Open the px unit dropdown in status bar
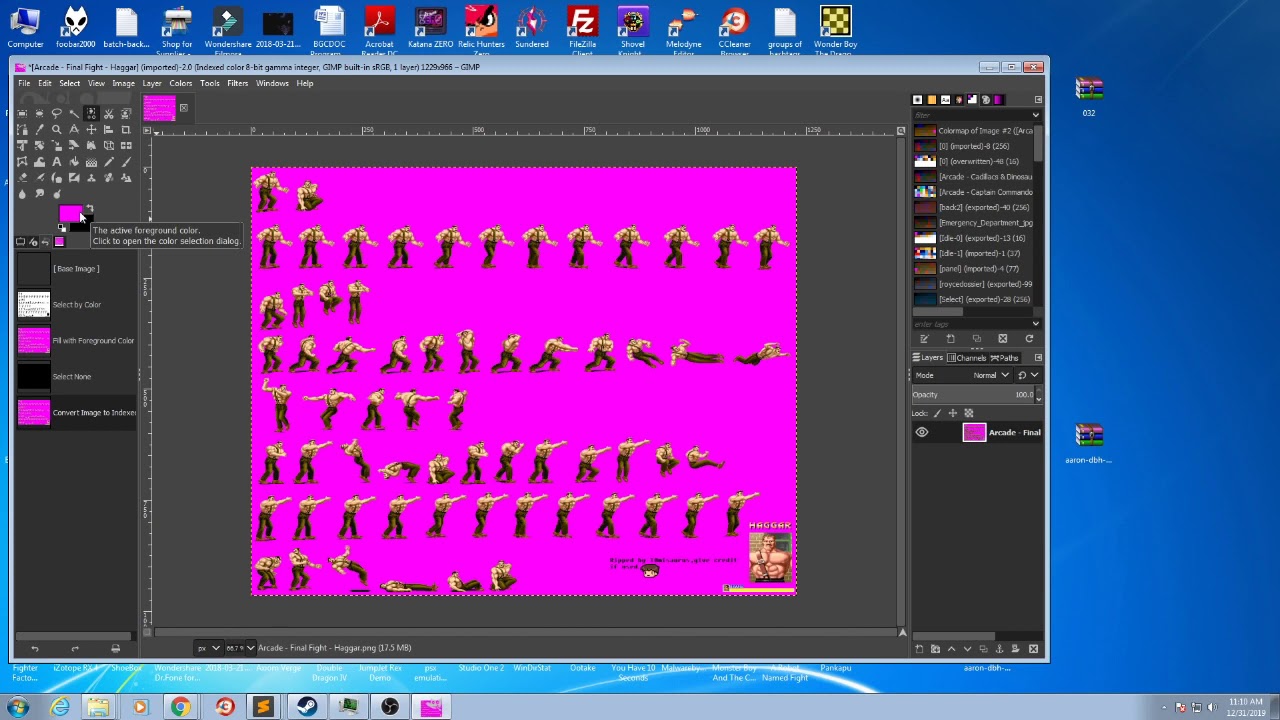This screenshot has width=1280, height=720. pos(208,648)
